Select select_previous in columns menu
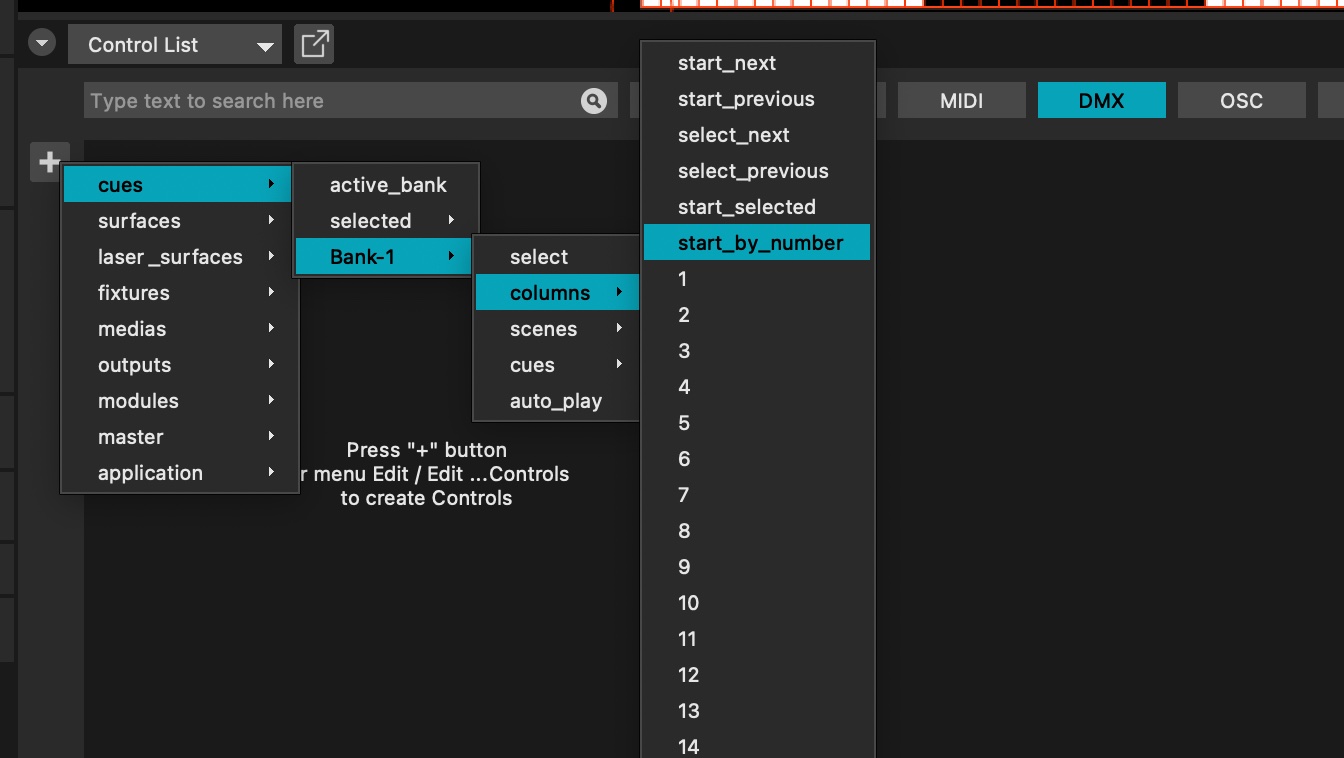 coord(757,171)
